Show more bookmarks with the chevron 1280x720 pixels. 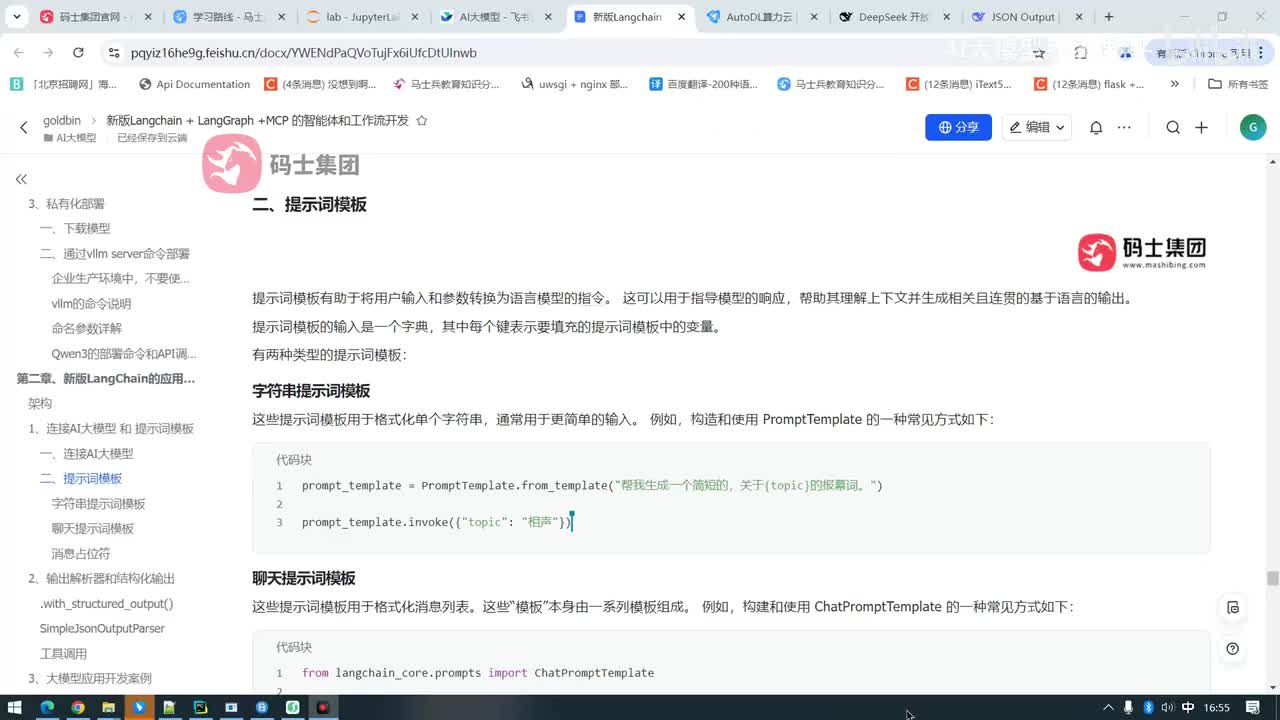point(1174,84)
